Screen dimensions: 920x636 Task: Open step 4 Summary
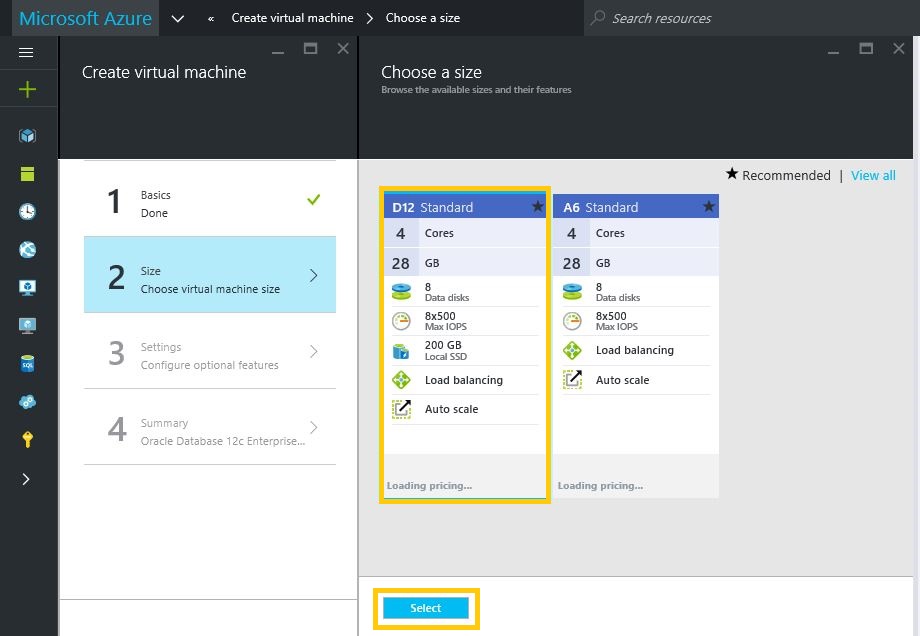point(210,427)
